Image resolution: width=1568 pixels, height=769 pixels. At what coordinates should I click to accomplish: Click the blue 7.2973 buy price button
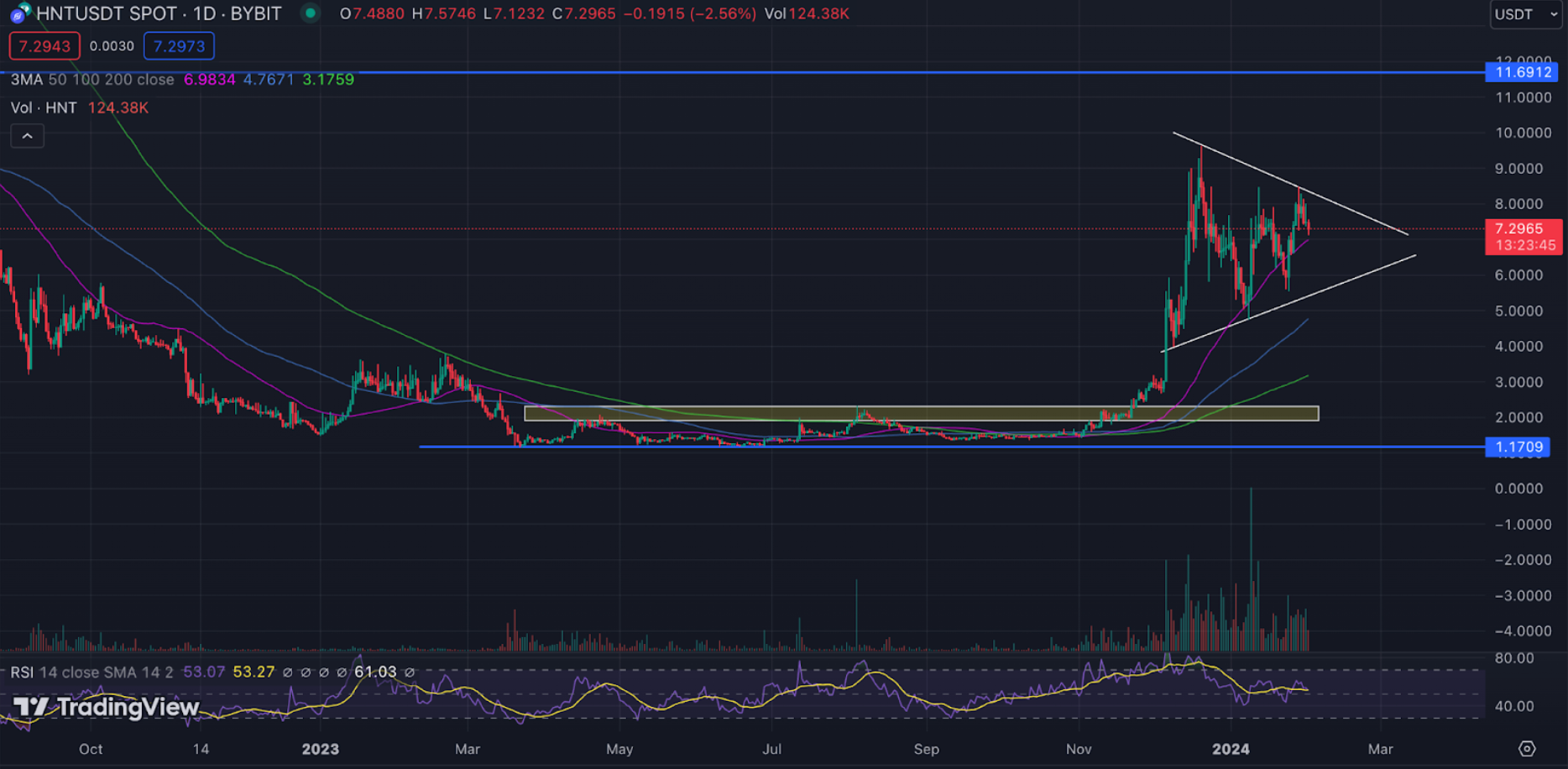point(179,46)
